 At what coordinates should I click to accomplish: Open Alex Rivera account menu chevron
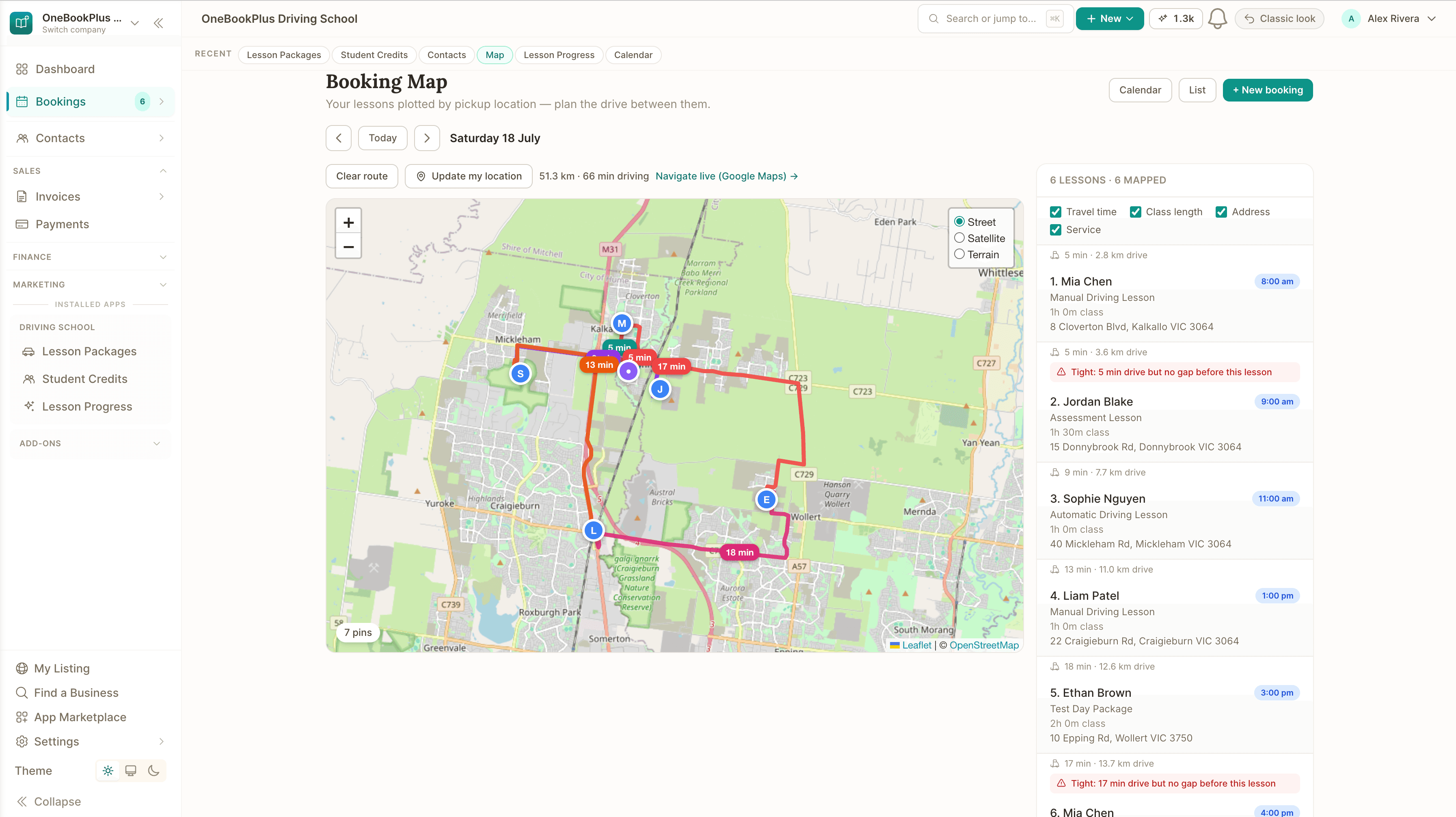click(1432, 19)
